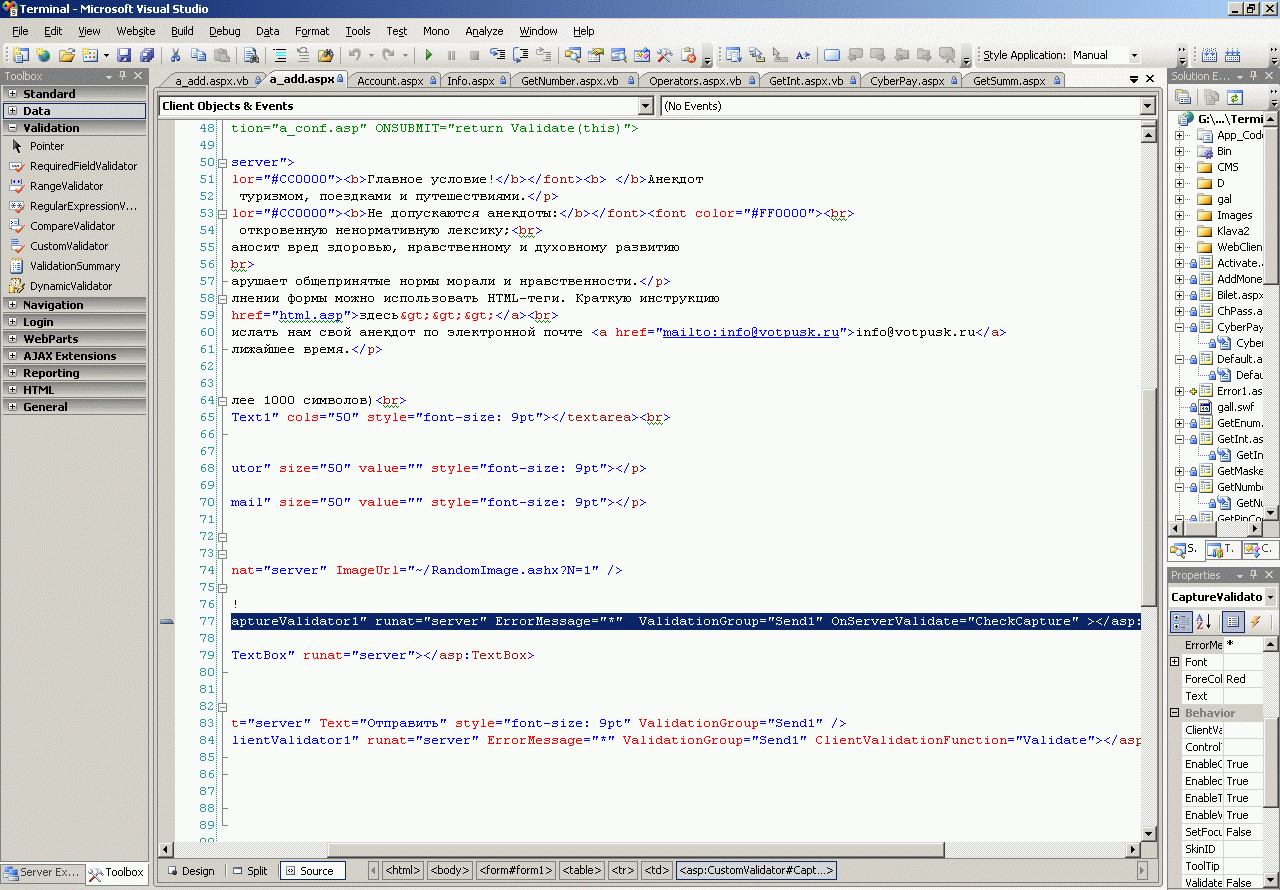Click the Undo arrow icon

tap(354, 56)
